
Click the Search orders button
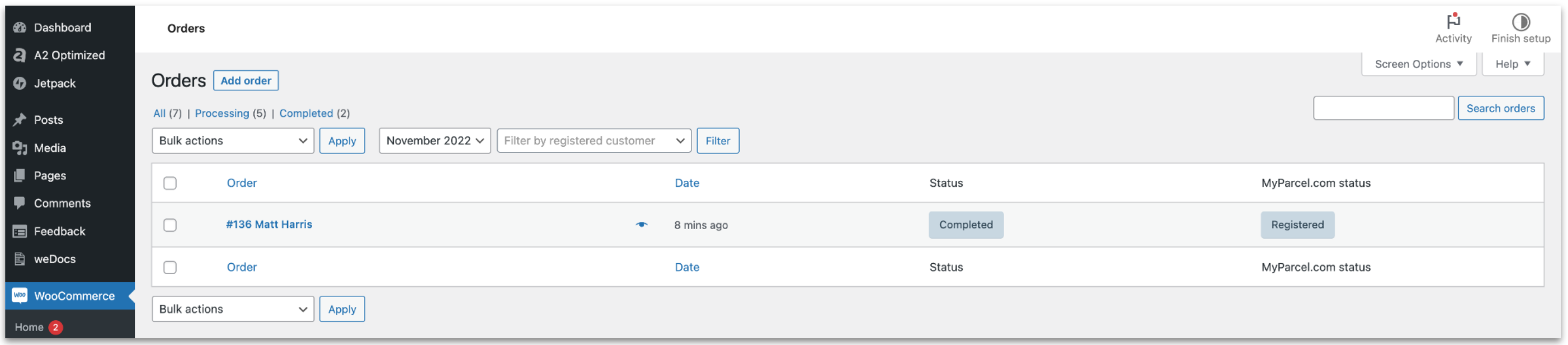tap(1500, 109)
